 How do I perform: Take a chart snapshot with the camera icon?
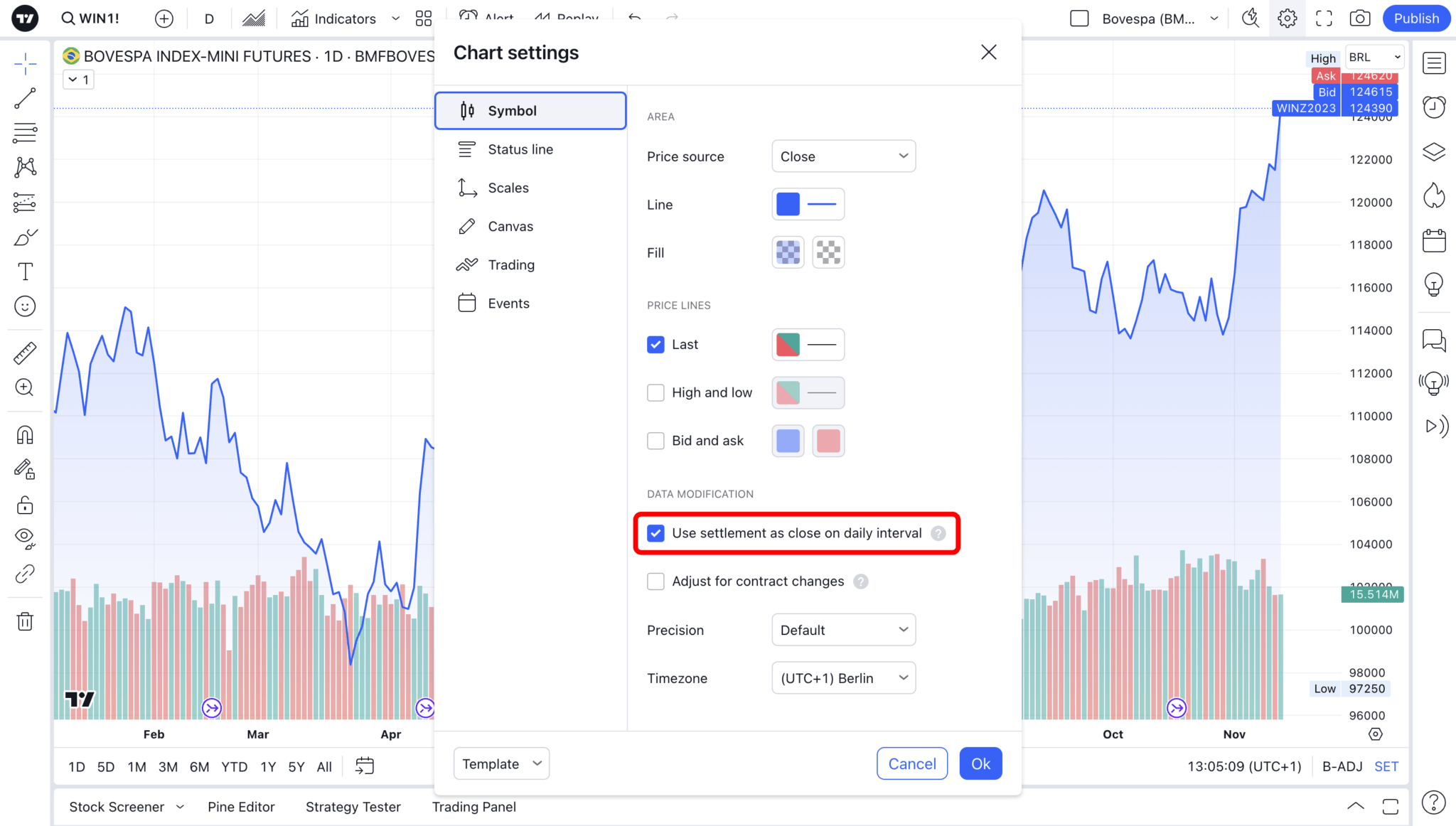[x=1359, y=18]
